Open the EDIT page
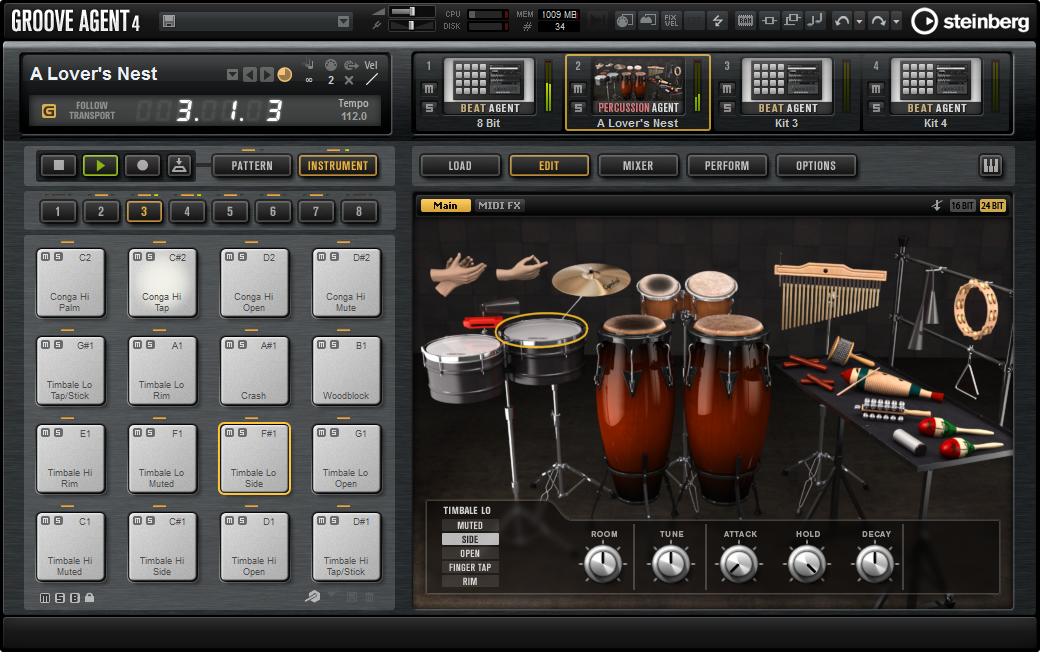 [549, 166]
